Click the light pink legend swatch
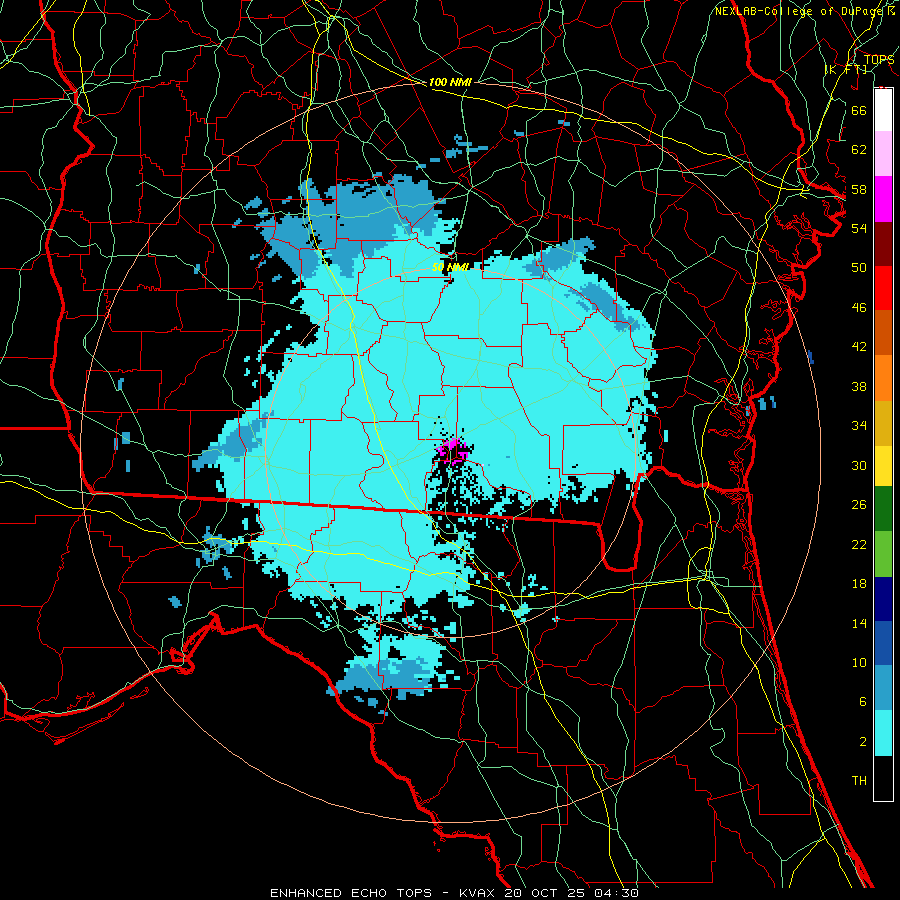Screen dimensions: 900x900 tap(883, 153)
